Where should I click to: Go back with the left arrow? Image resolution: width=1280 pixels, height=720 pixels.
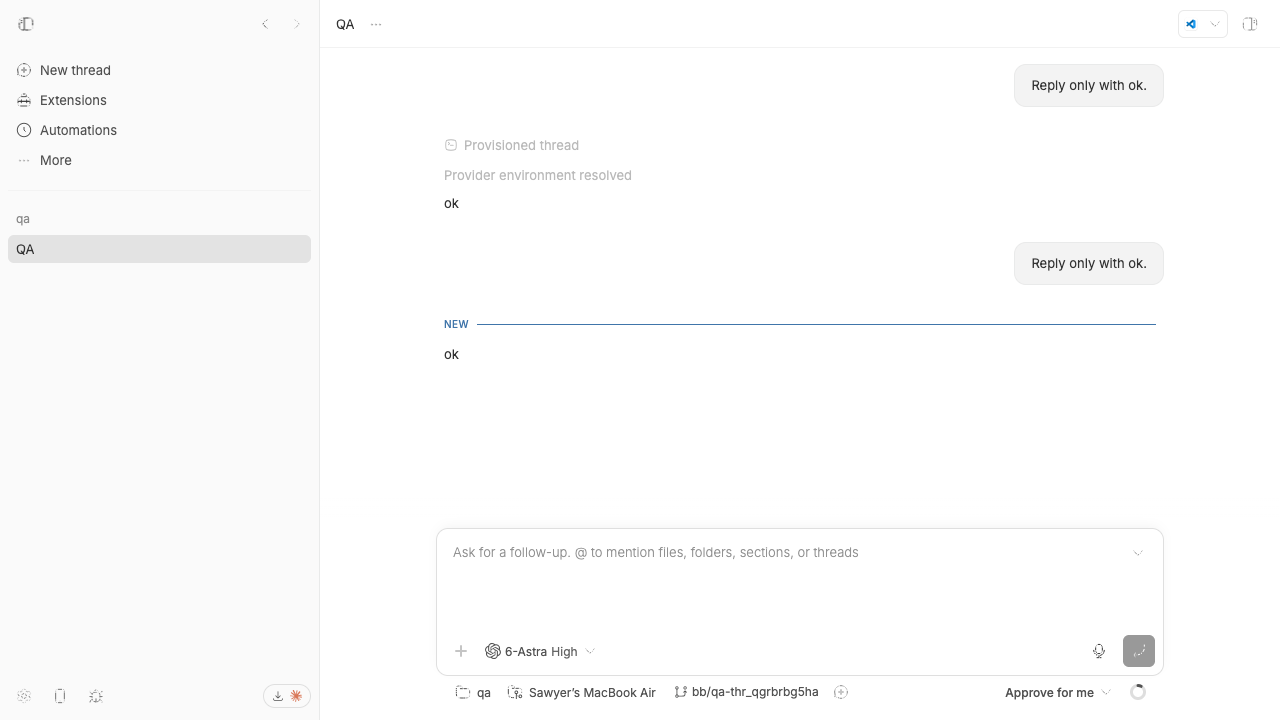click(265, 24)
